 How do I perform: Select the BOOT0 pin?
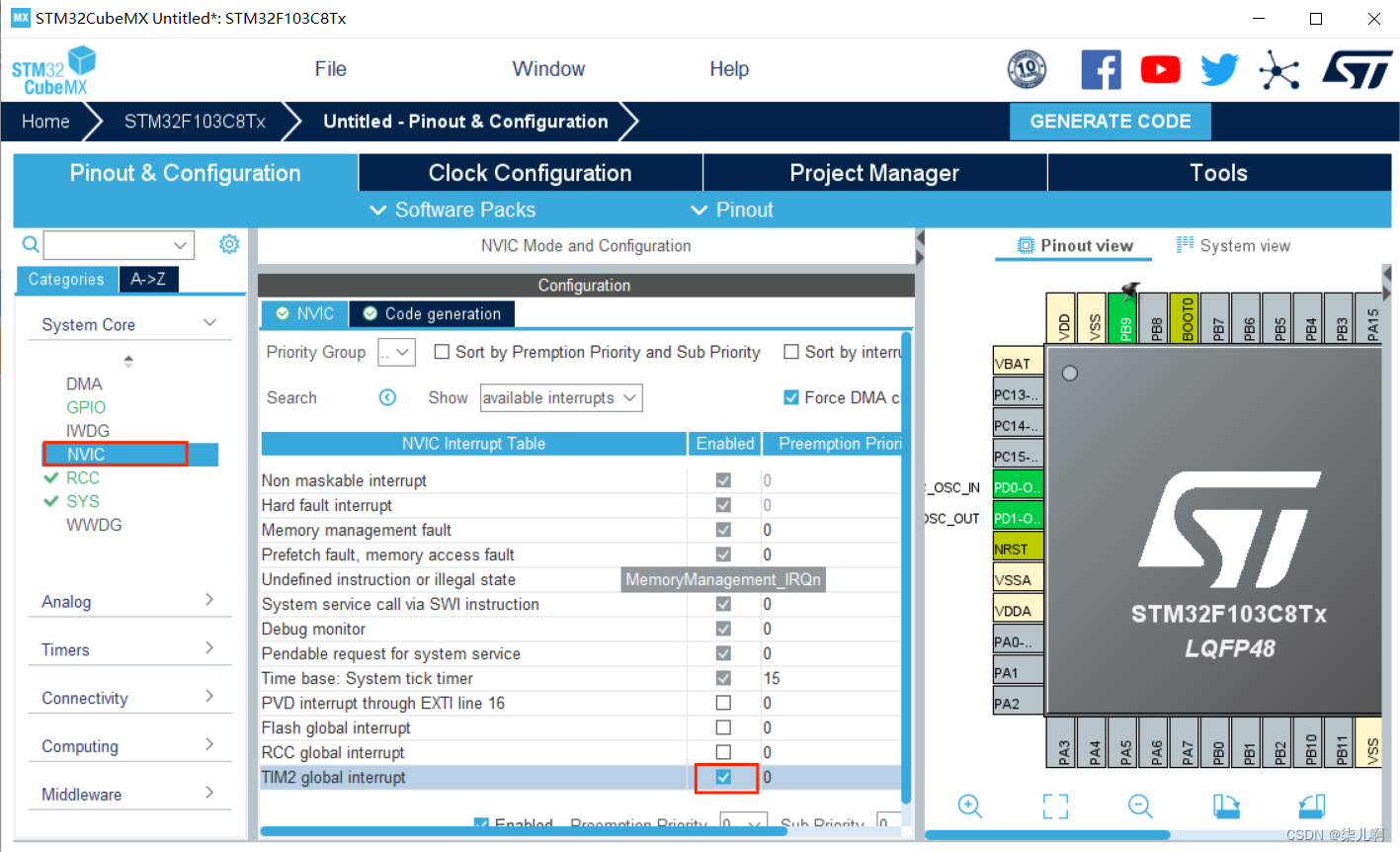coord(1187,318)
